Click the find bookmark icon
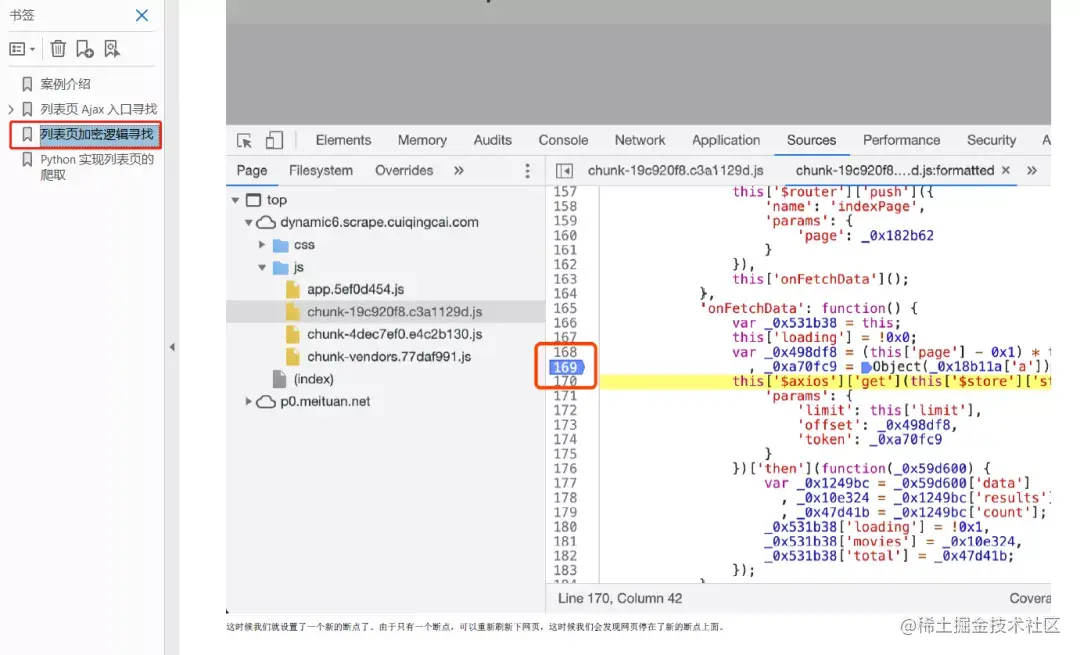1080x655 pixels. 112,48
